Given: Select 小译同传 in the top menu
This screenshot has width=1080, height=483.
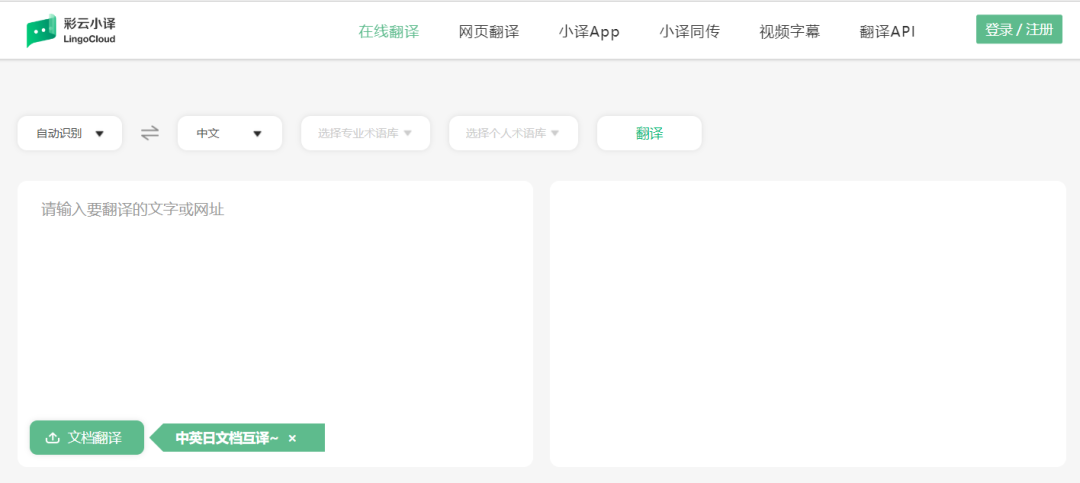Looking at the screenshot, I should [x=689, y=31].
